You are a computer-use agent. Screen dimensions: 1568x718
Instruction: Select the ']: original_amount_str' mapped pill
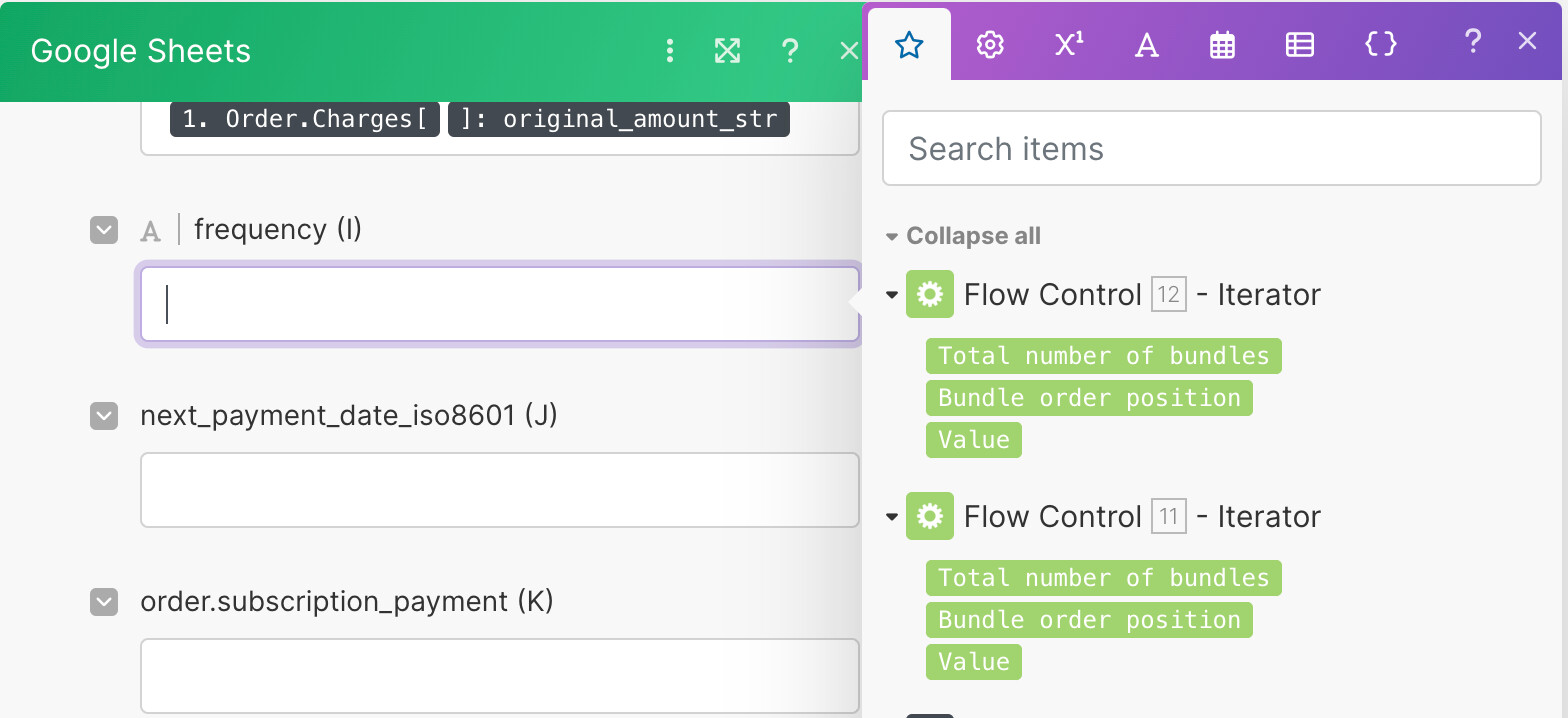tap(619, 119)
